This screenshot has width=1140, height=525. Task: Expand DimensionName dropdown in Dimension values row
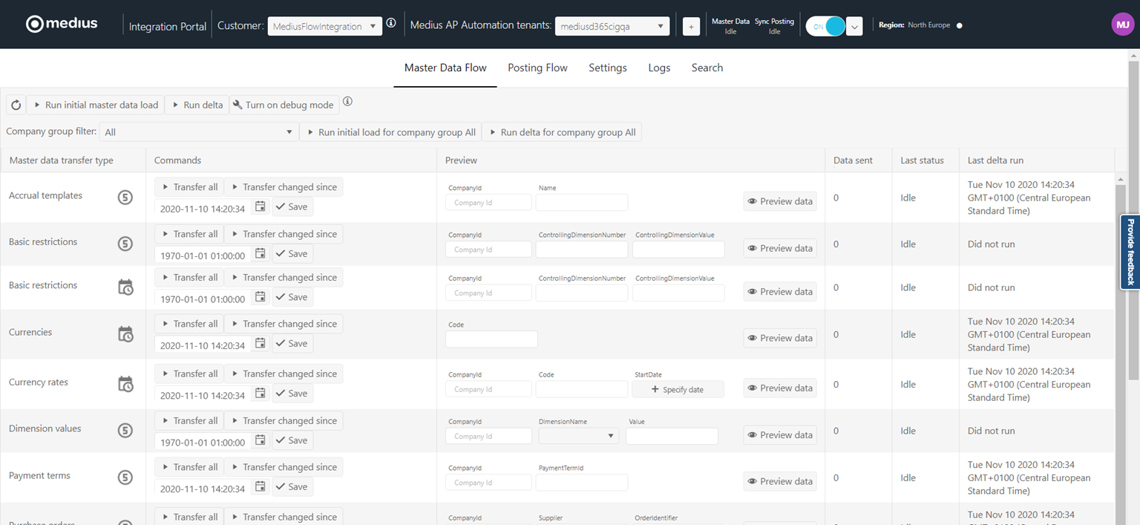[579, 436]
